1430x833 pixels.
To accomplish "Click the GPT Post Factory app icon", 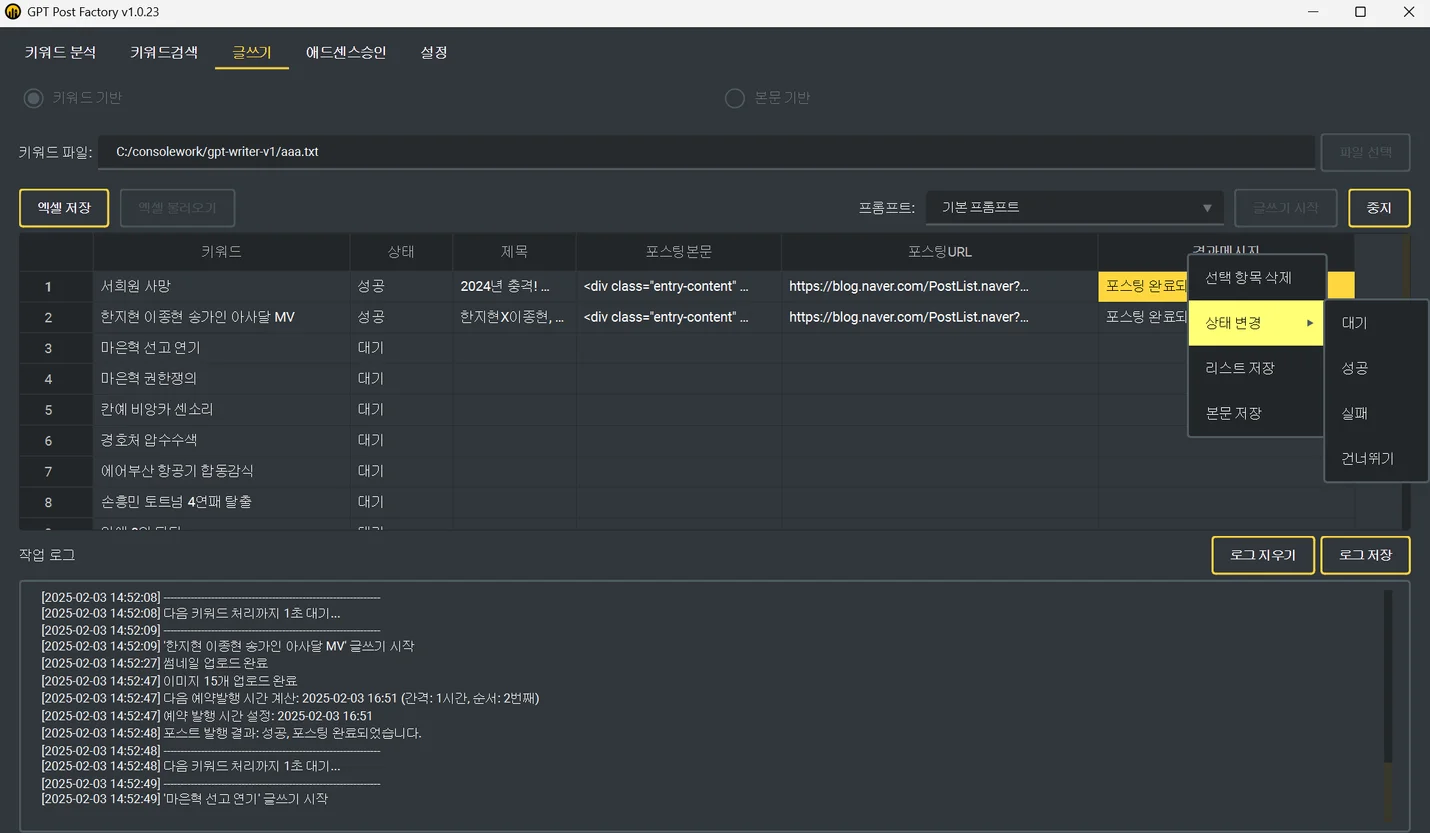I will point(13,12).
